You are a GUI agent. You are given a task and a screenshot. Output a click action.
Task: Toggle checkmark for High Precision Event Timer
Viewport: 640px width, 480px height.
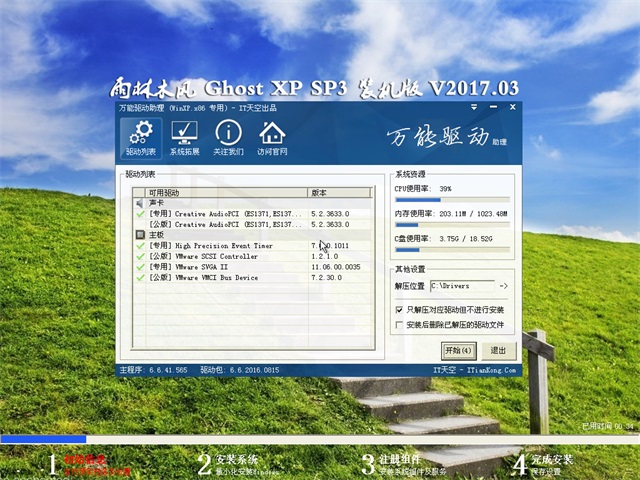pyautogui.click(x=140, y=246)
